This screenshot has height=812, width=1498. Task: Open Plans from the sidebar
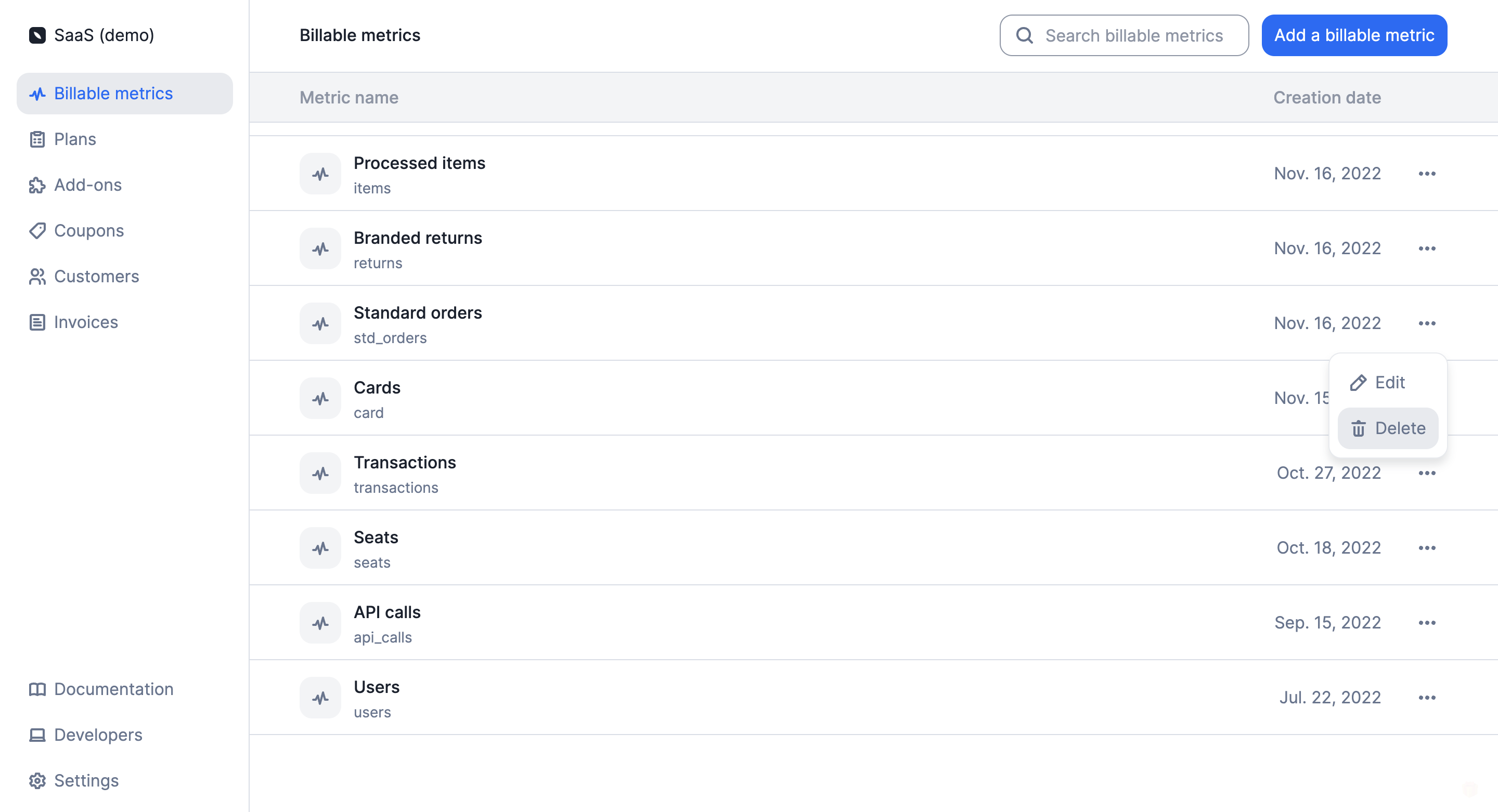[75, 139]
